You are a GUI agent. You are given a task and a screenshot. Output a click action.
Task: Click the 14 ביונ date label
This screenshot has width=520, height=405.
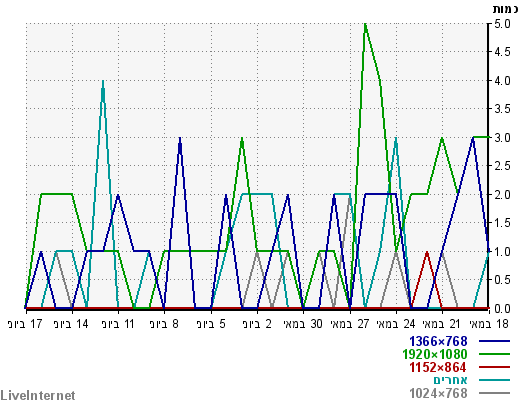71,324
